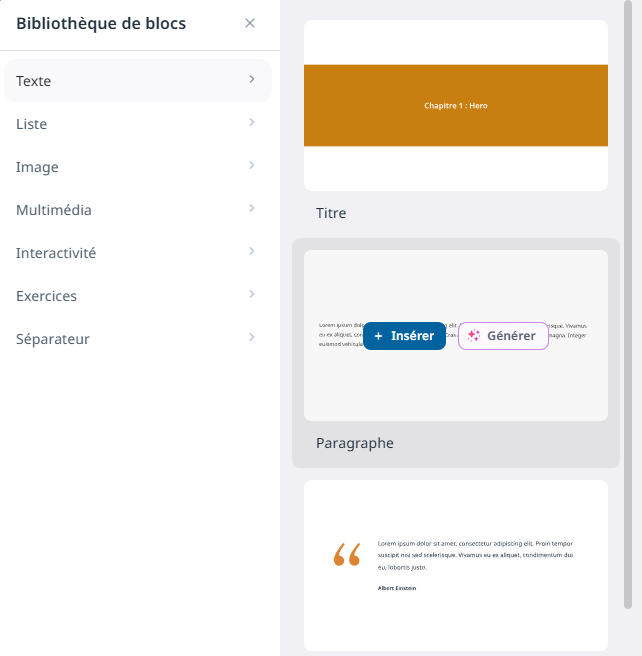Click the Paragraphe block label

point(355,443)
